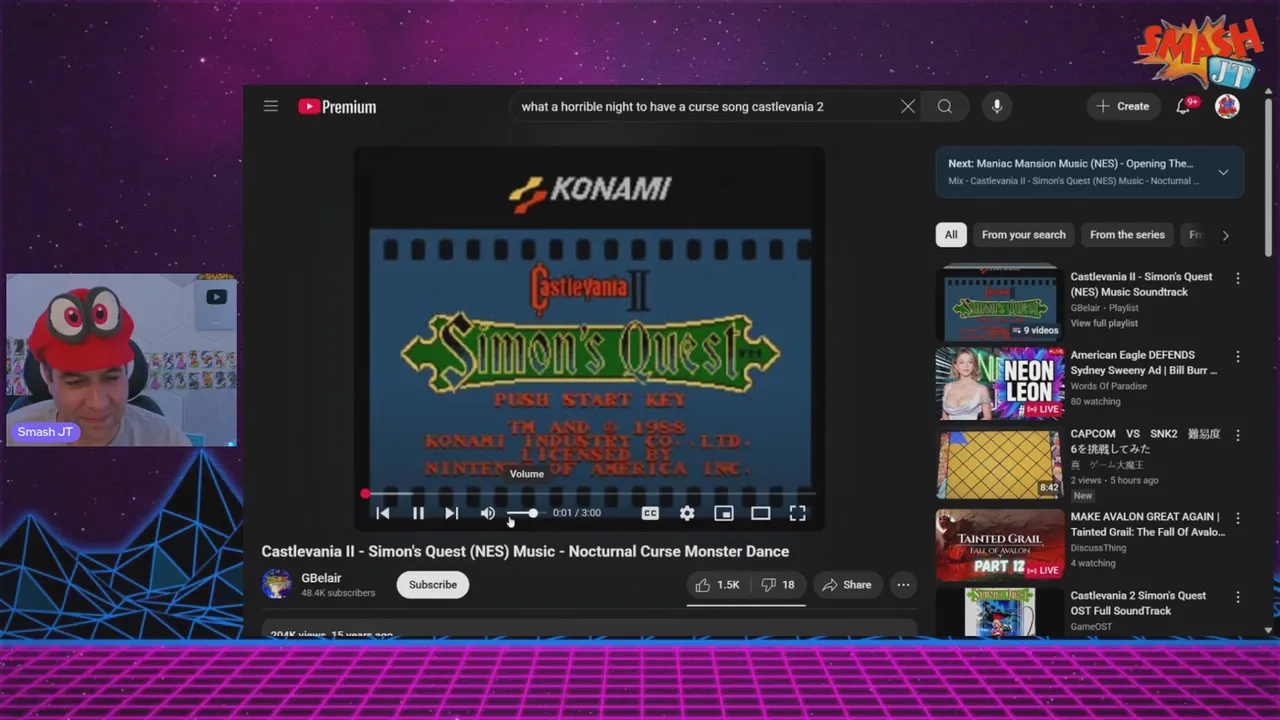This screenshot has width=1280, height=720.
Task: Click the Castlevania II video title
Action: pyautogui.click(x=525, y=551)
